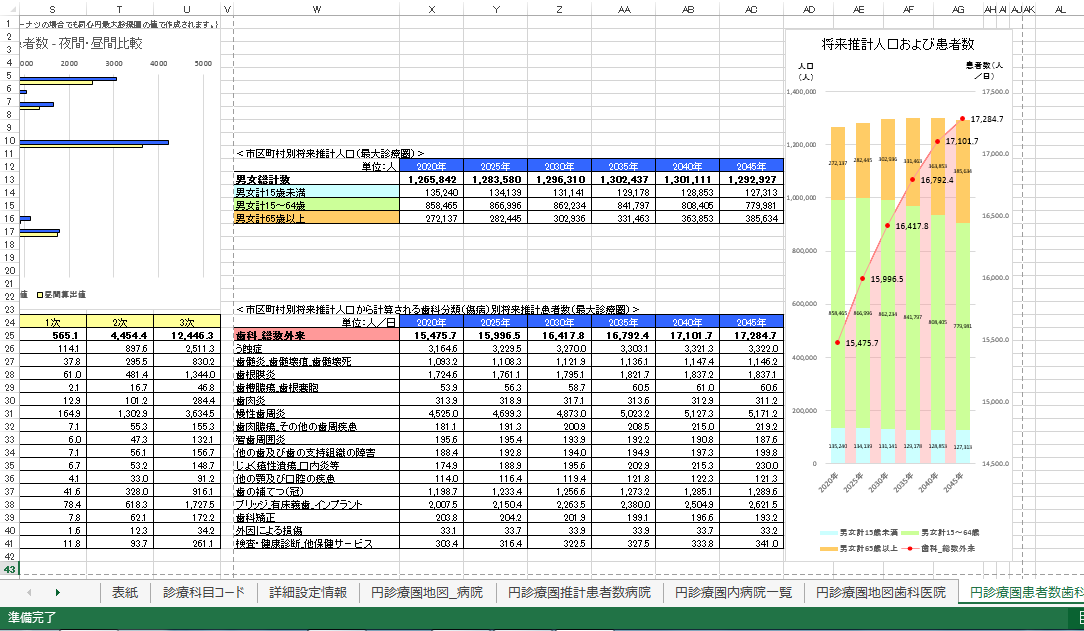Screen dimensions: 1084x631
Task: Open the 詳細設定情報 sheet tab
Action: (308, 592)
